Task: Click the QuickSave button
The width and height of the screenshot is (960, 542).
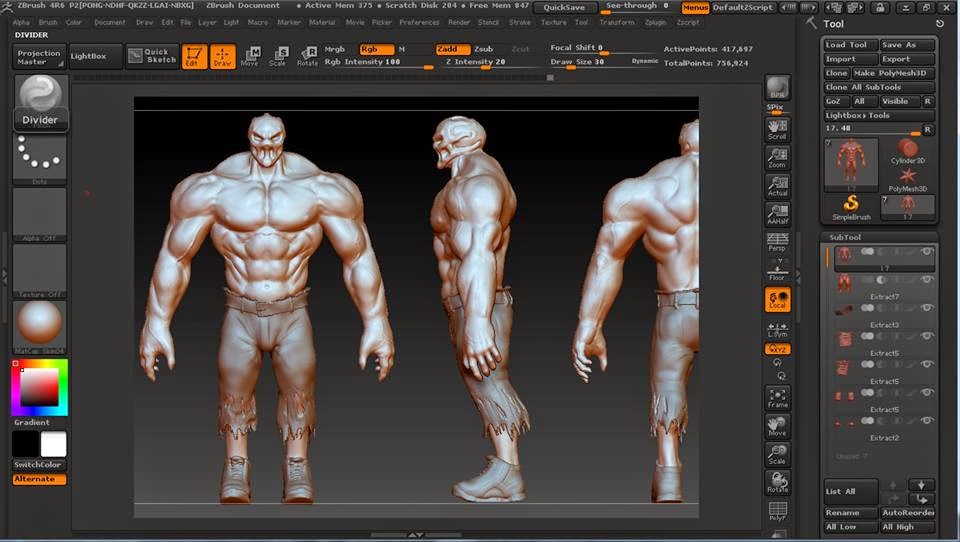Action: pos(564,7)
